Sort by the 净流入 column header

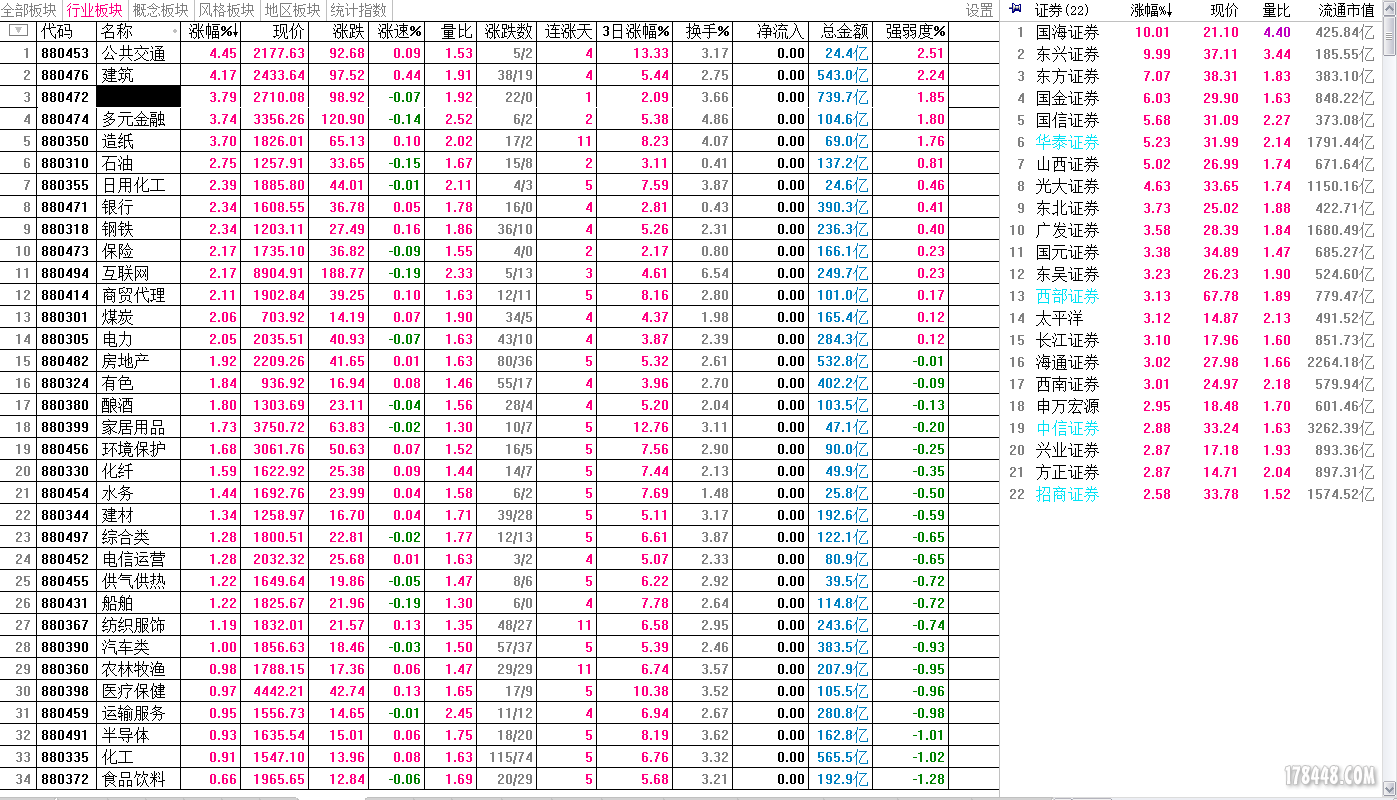[x=780, y=31]
